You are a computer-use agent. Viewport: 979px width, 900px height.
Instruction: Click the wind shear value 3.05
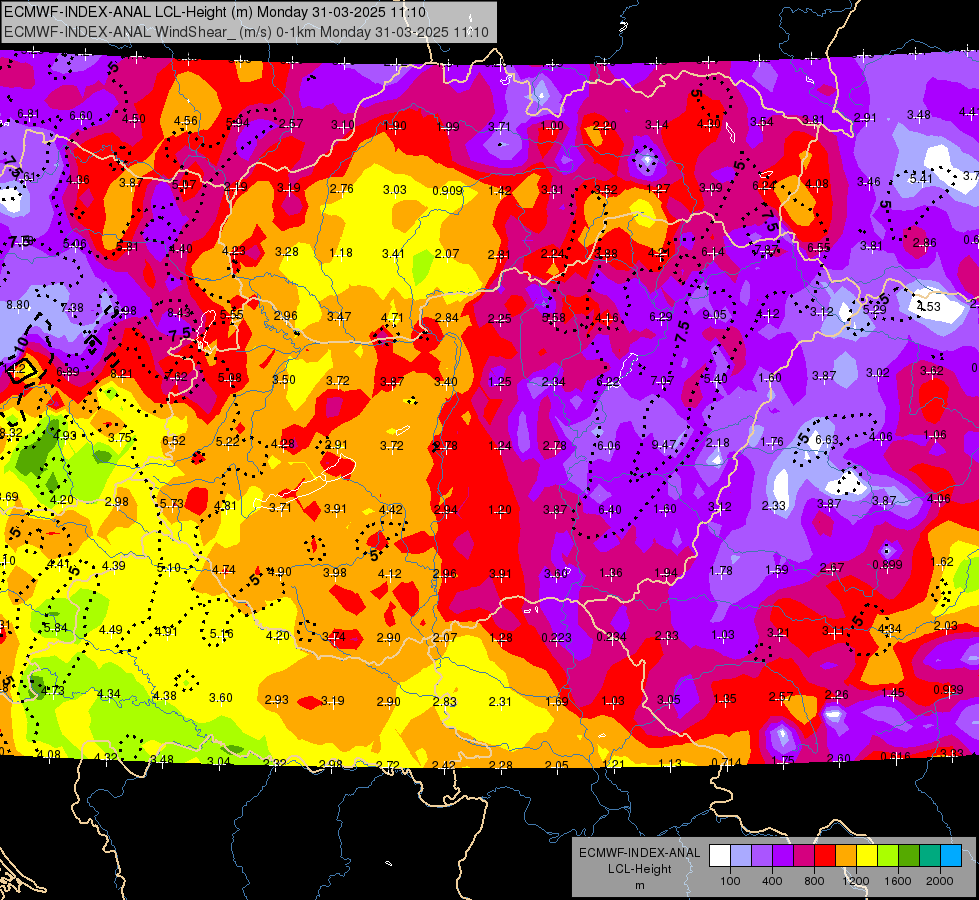[x=669, y=700]
